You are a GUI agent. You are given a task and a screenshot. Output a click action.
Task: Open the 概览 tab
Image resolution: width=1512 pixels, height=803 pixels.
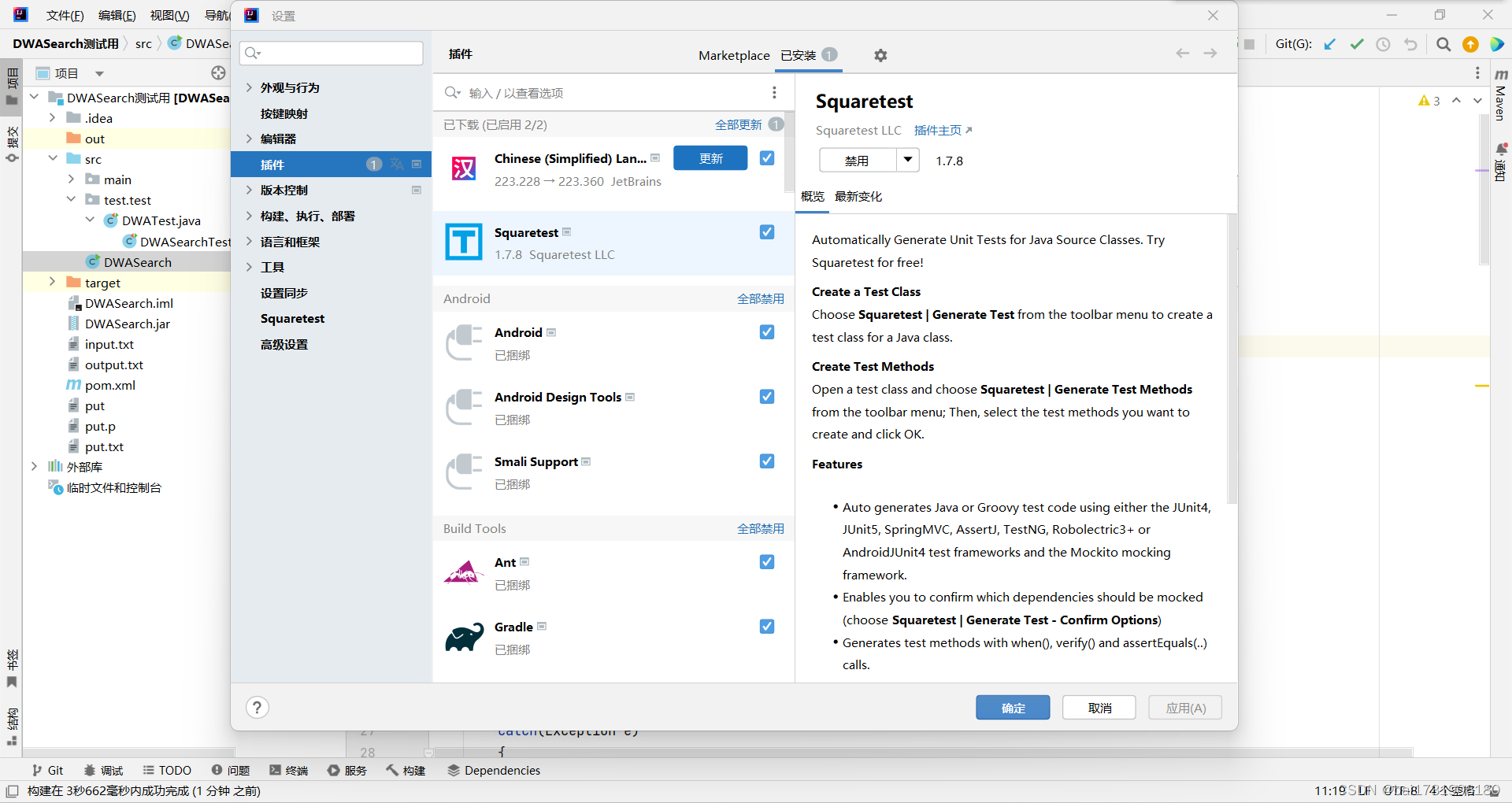click(x=813, y=197)
